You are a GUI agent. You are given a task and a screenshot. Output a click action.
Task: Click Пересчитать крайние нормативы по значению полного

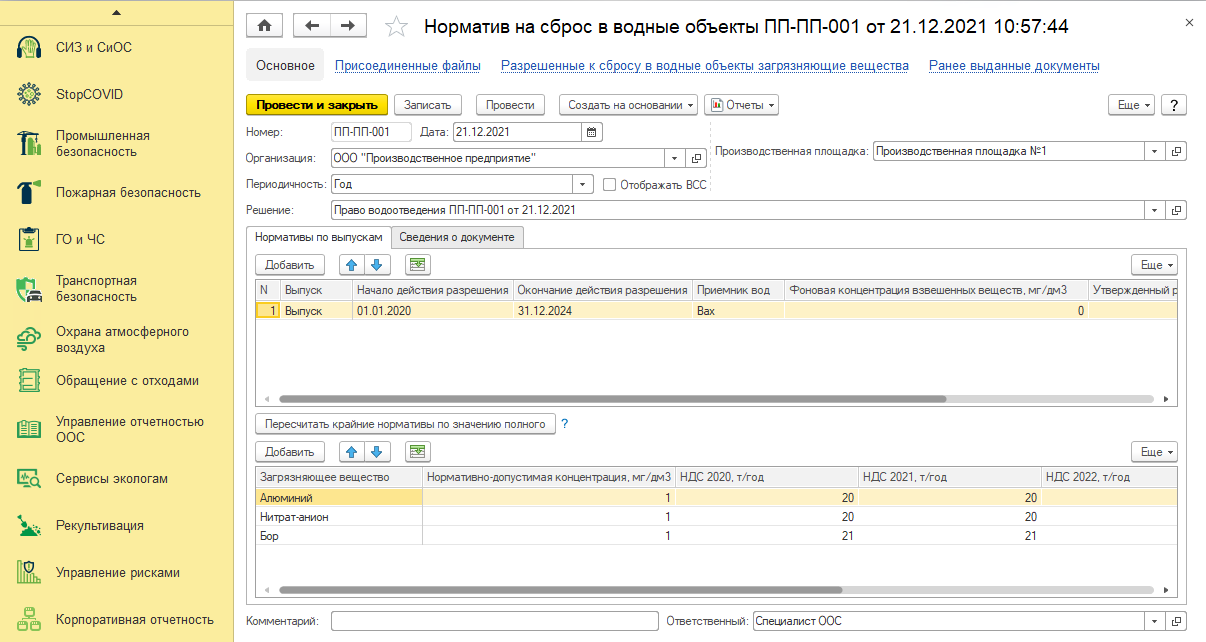(x=405, y=423)
